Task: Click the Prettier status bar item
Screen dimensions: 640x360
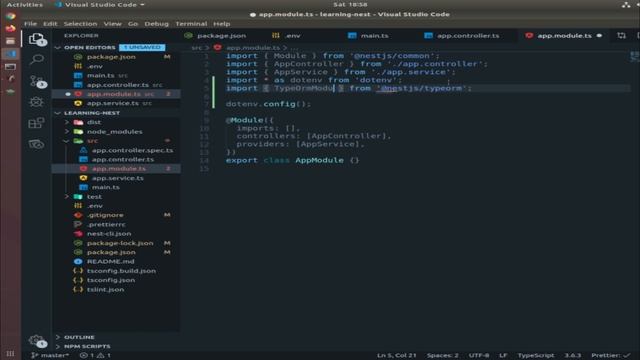Action: [x=611, y=355]
